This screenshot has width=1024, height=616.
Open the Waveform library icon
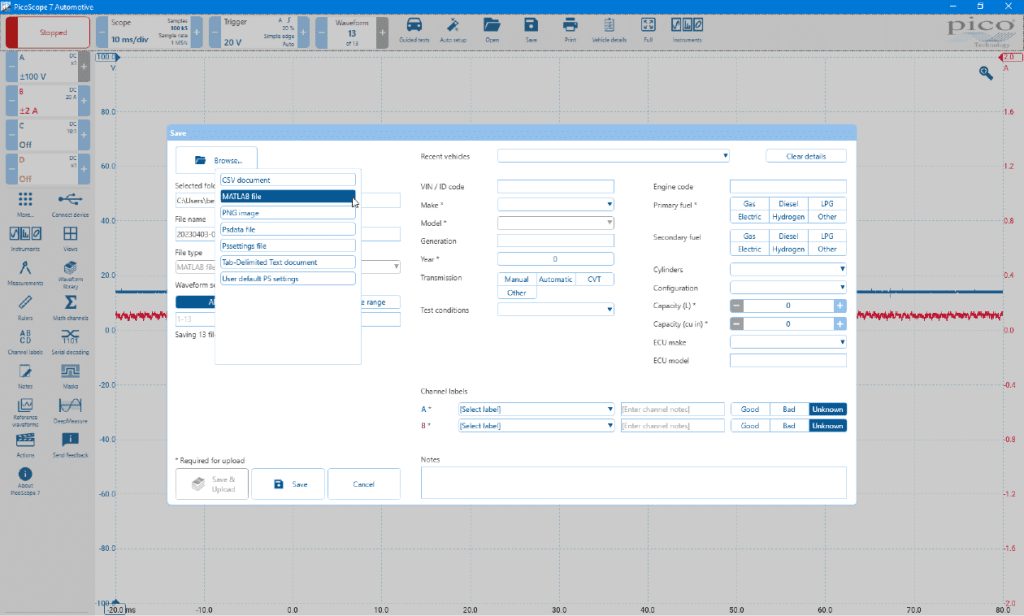pyautogui.click(x=70, y=268)
